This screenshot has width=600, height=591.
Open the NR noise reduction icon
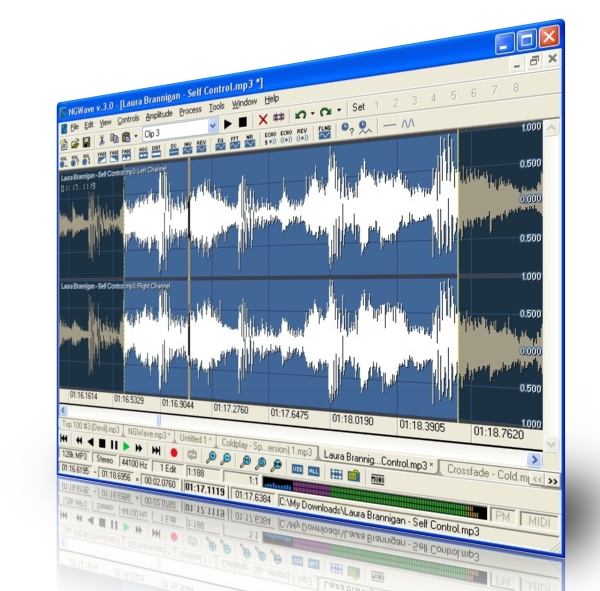click(249, 140)
